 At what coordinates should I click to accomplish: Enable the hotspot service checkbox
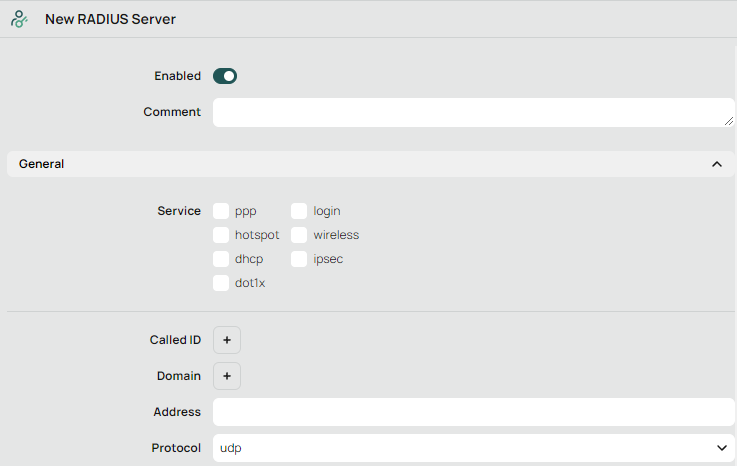[x=221, y=235]
